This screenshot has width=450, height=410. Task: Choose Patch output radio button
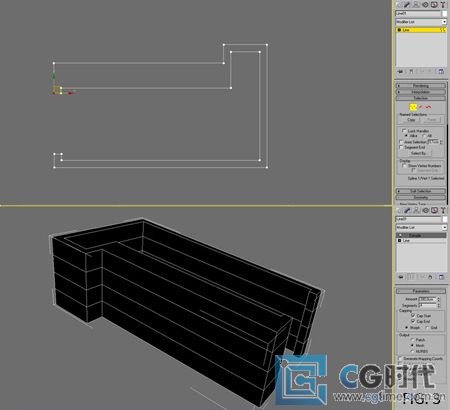point(413,340)
